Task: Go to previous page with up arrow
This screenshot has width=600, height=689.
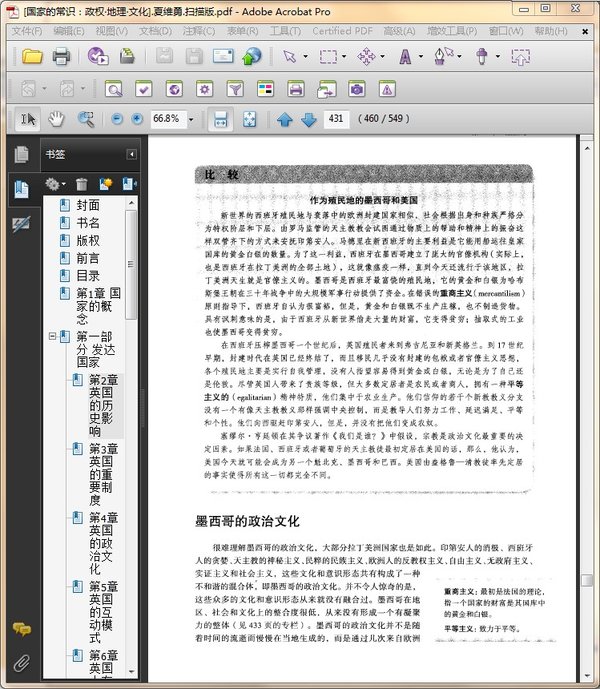Action: 285,119
